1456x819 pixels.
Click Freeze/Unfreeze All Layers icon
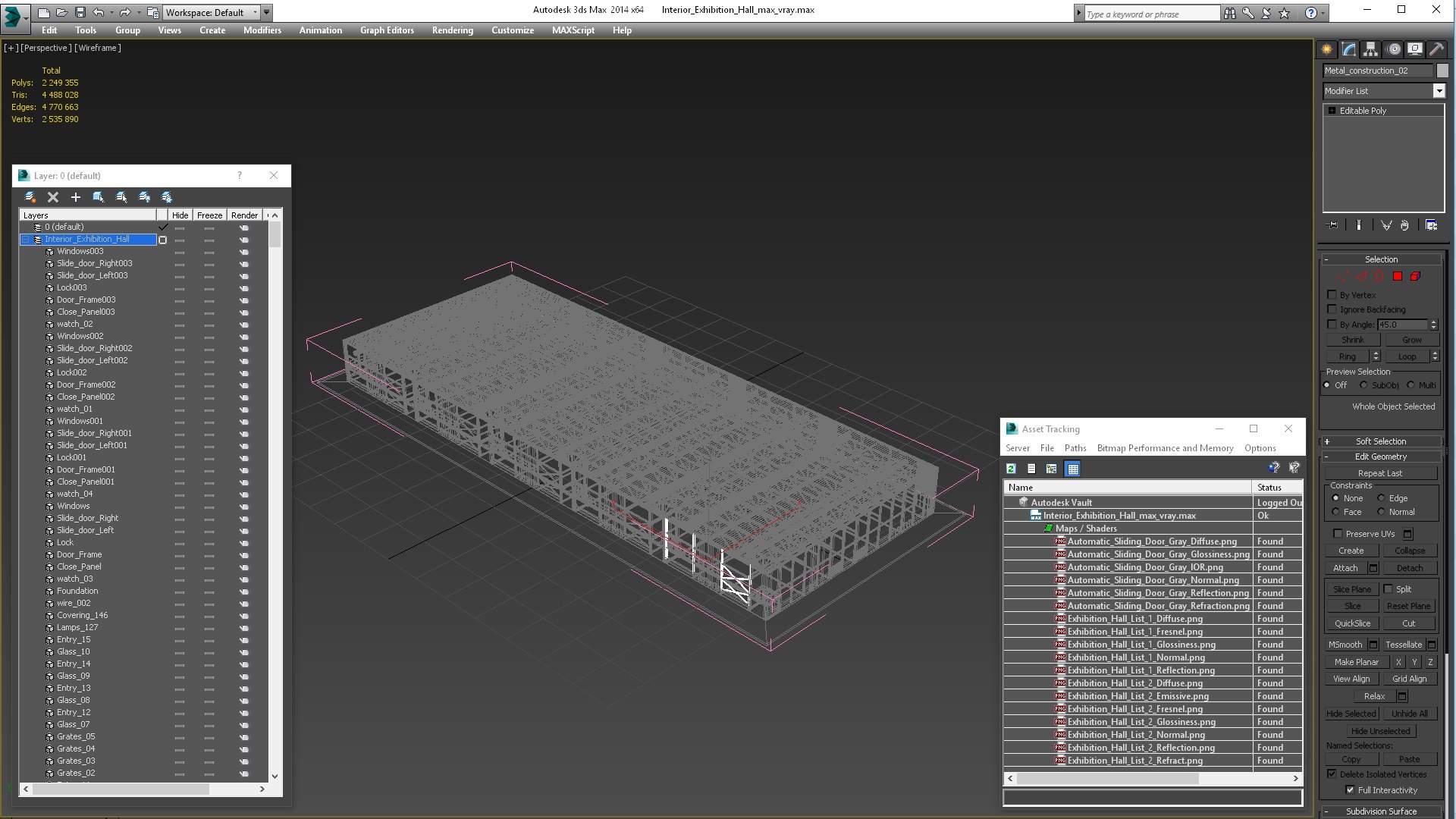pos(167,197)
